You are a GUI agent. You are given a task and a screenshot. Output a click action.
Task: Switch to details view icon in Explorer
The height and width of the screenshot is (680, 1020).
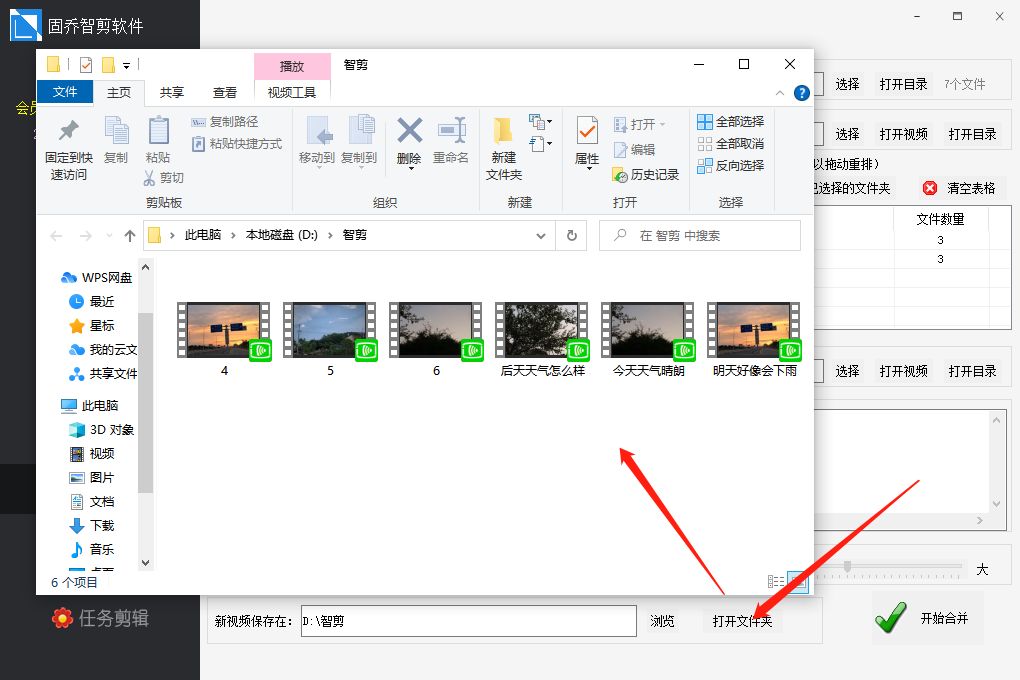[x=775, y=581]
